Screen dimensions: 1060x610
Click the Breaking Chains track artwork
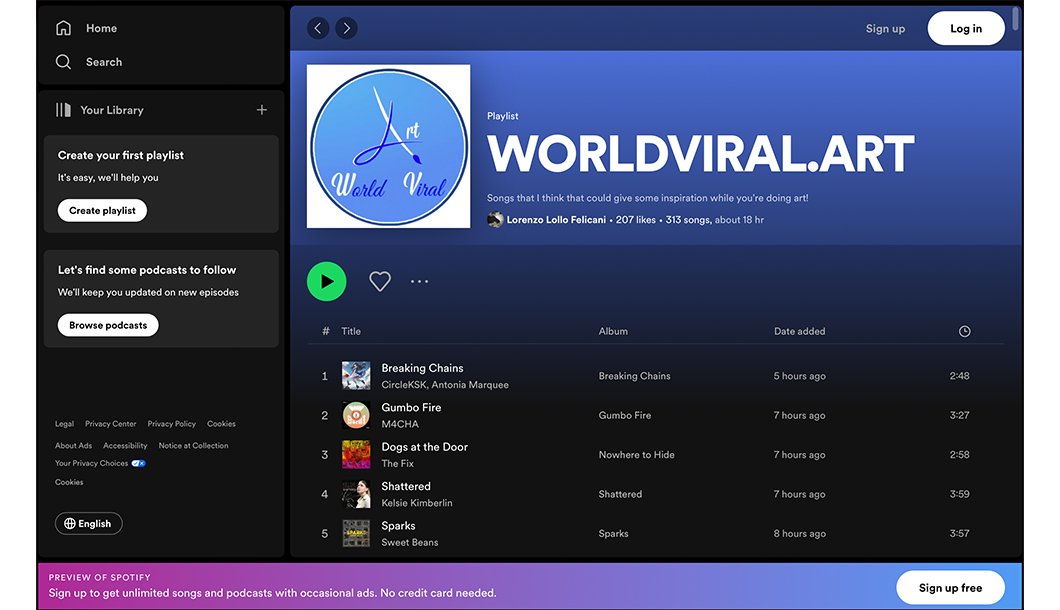(356, 376)
